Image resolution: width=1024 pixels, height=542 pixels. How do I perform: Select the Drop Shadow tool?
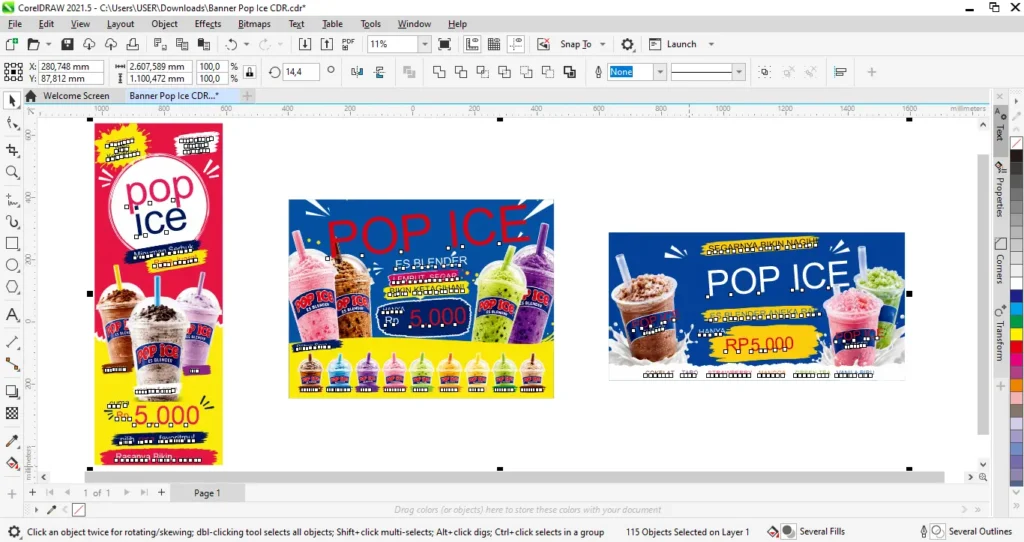pyautogui.click(x=12, y=392)
